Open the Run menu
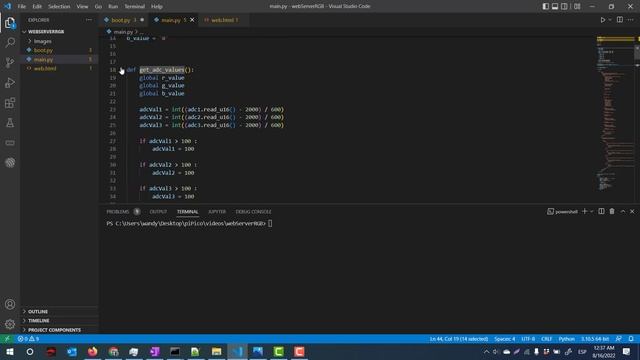The width and height of the screenshot is (640, 360). 113,7
